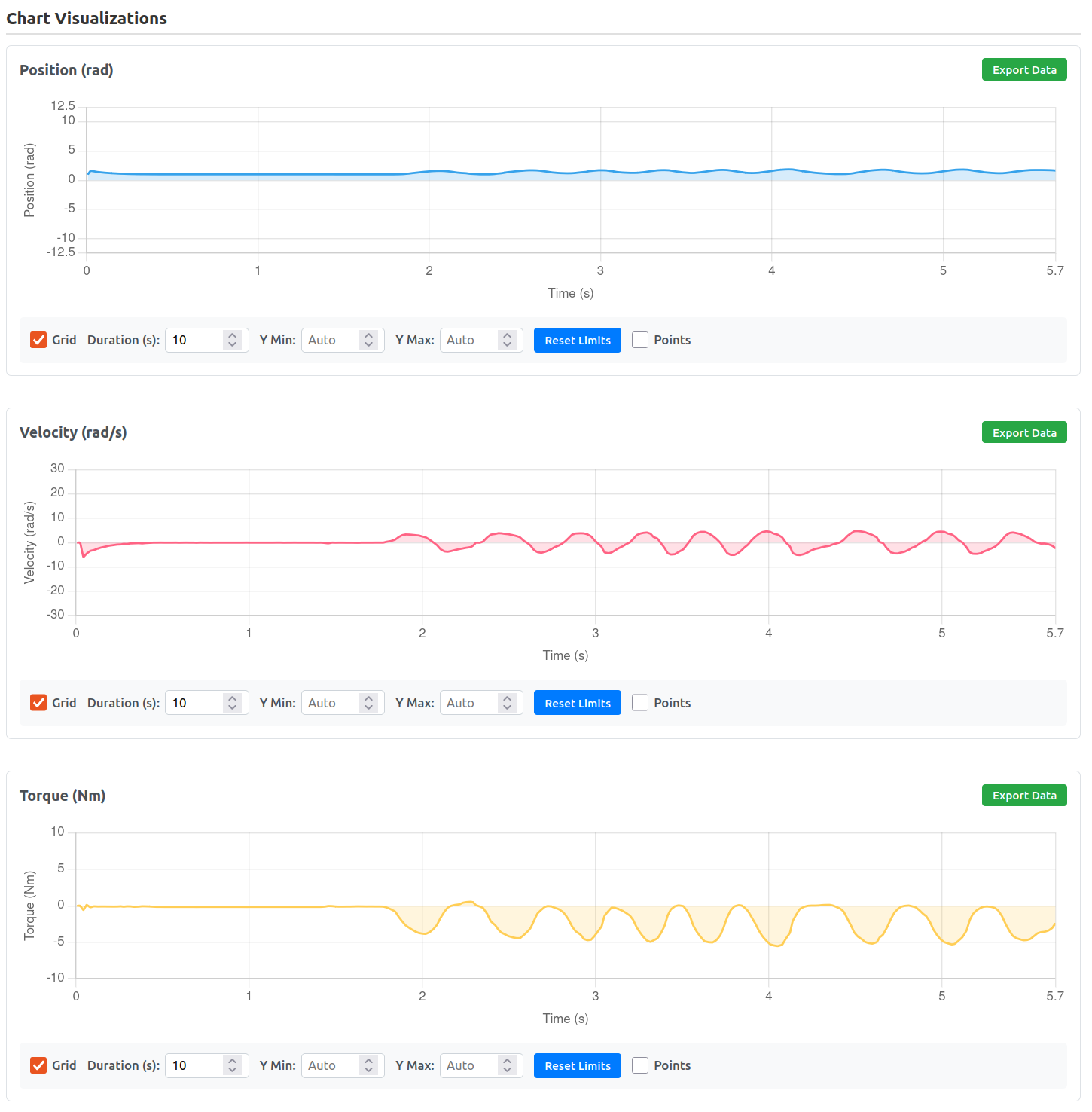Increment Y Min value on Torque chart stepper
Image resolution: width=1092 pixels, height=1112 pixels.
[370, 1061]
